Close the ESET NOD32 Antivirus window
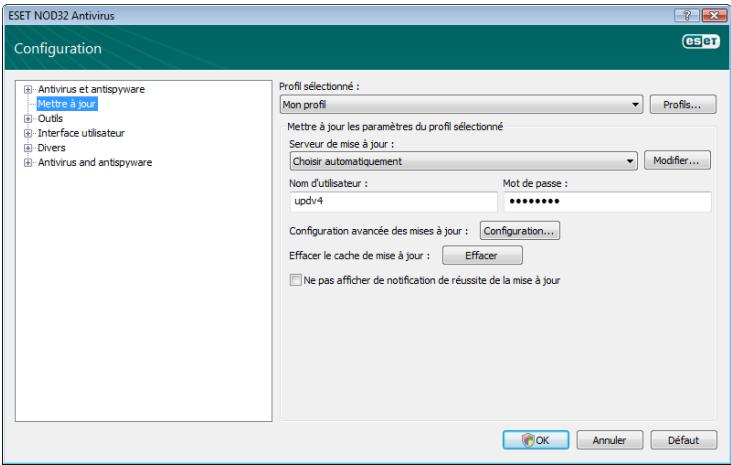 (x=714, y=15)
